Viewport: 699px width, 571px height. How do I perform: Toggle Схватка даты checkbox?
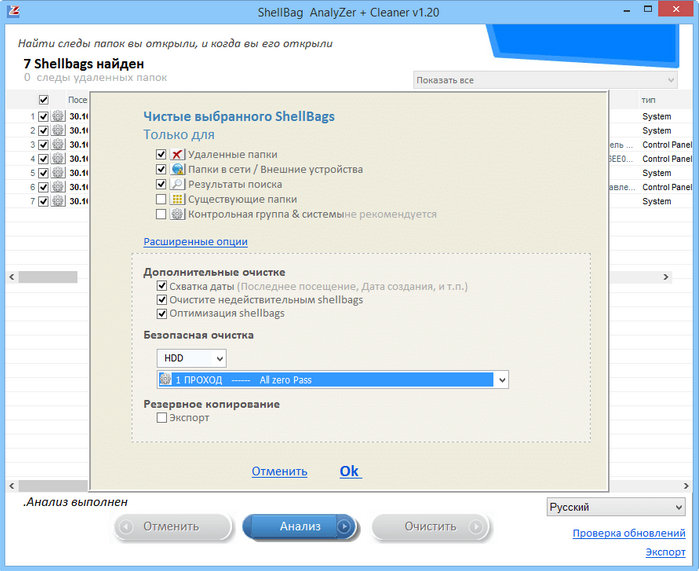[x=162, y=286]
